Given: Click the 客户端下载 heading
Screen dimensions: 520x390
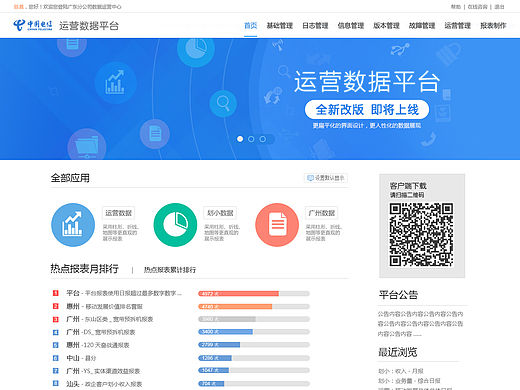Looking at the screenshot, I should click(408, 186).
